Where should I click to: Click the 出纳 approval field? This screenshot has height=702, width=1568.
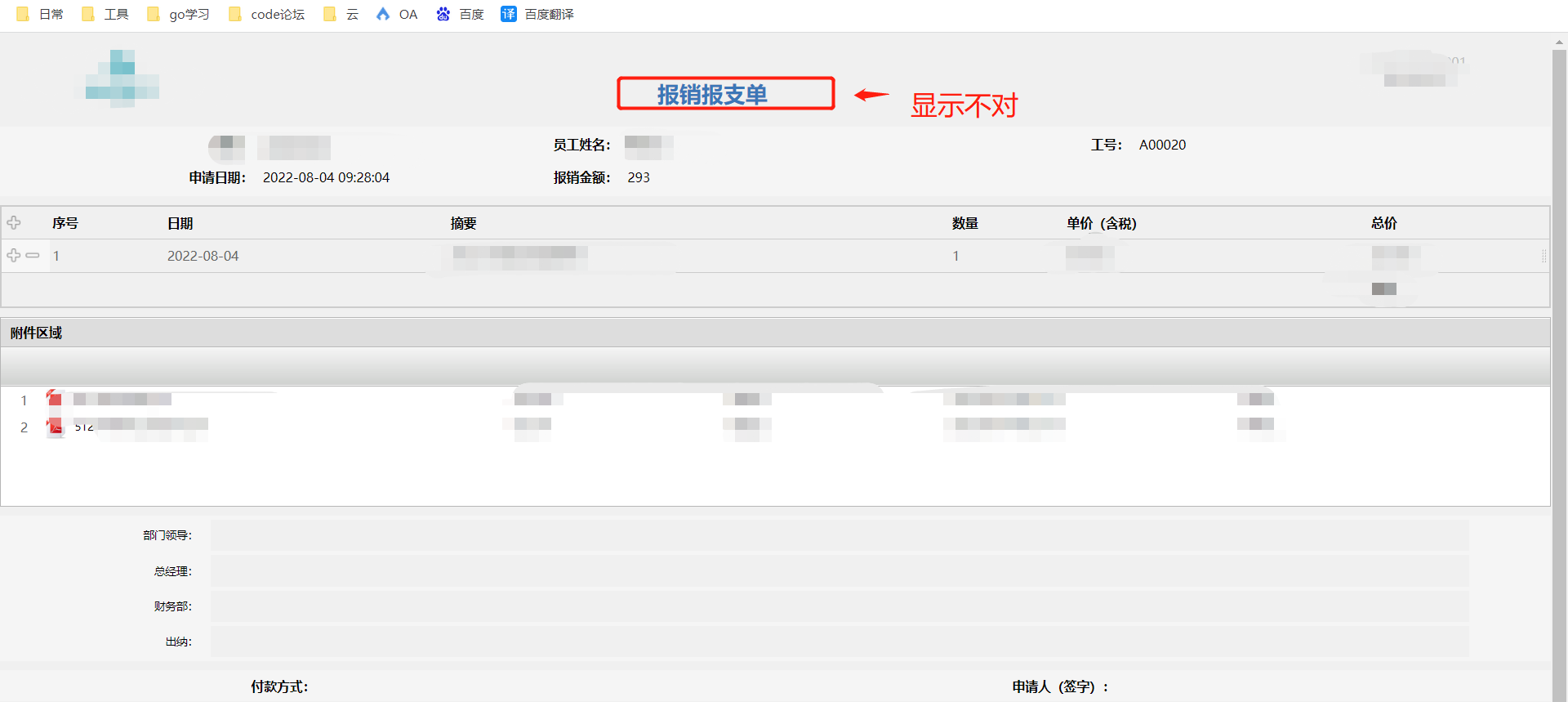840,642
